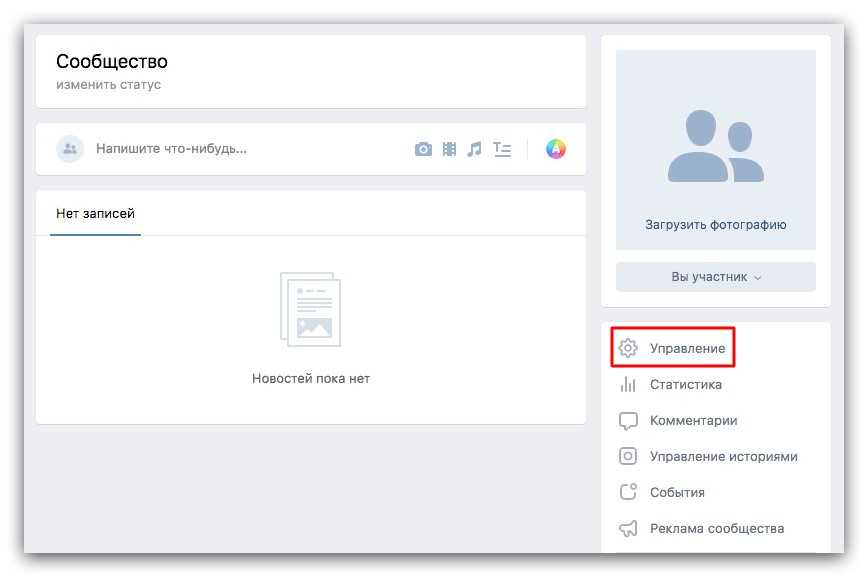Attach a video using the film icon

tap(449, 149)
